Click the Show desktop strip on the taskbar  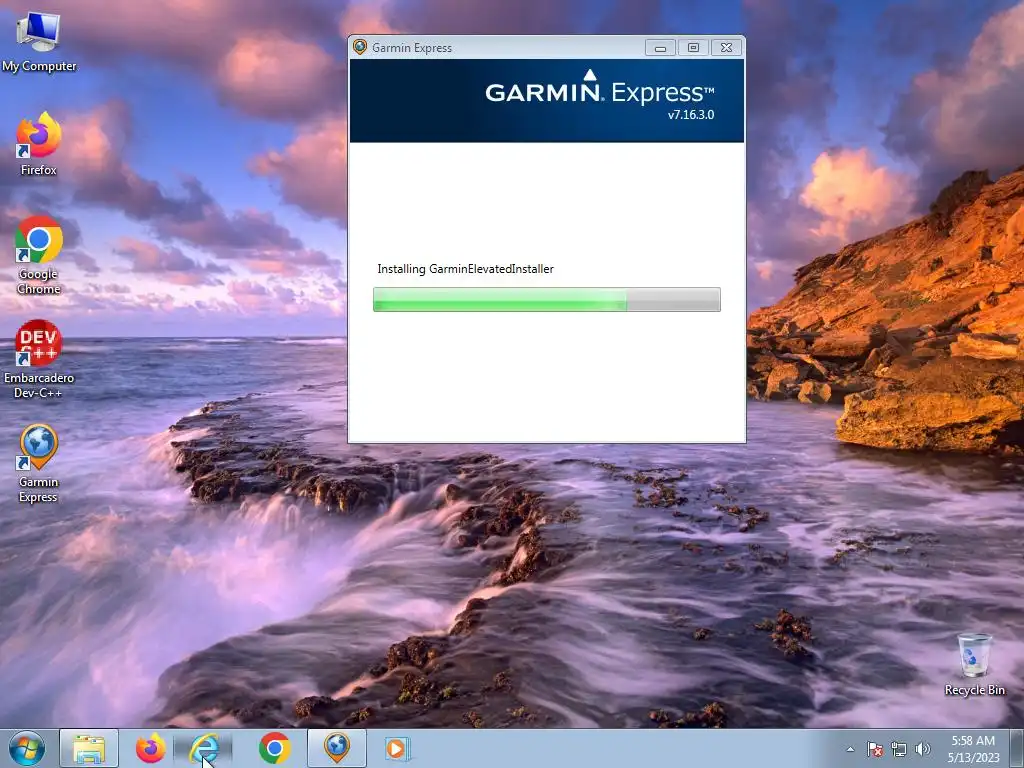(1017, 749)
